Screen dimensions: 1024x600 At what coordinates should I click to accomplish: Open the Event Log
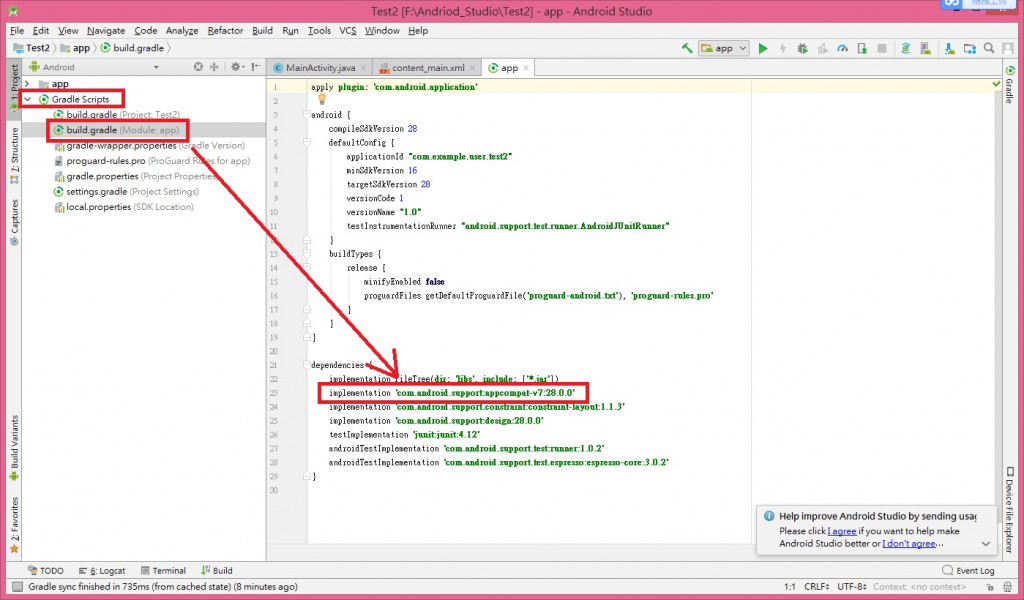click(x=968, y=570)
